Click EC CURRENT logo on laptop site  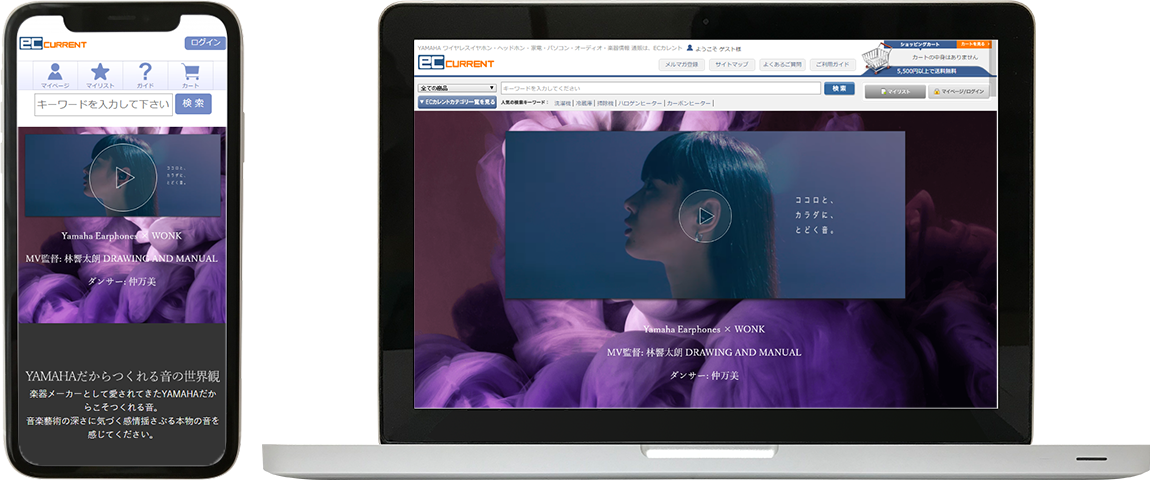click(x=455, y=63)
